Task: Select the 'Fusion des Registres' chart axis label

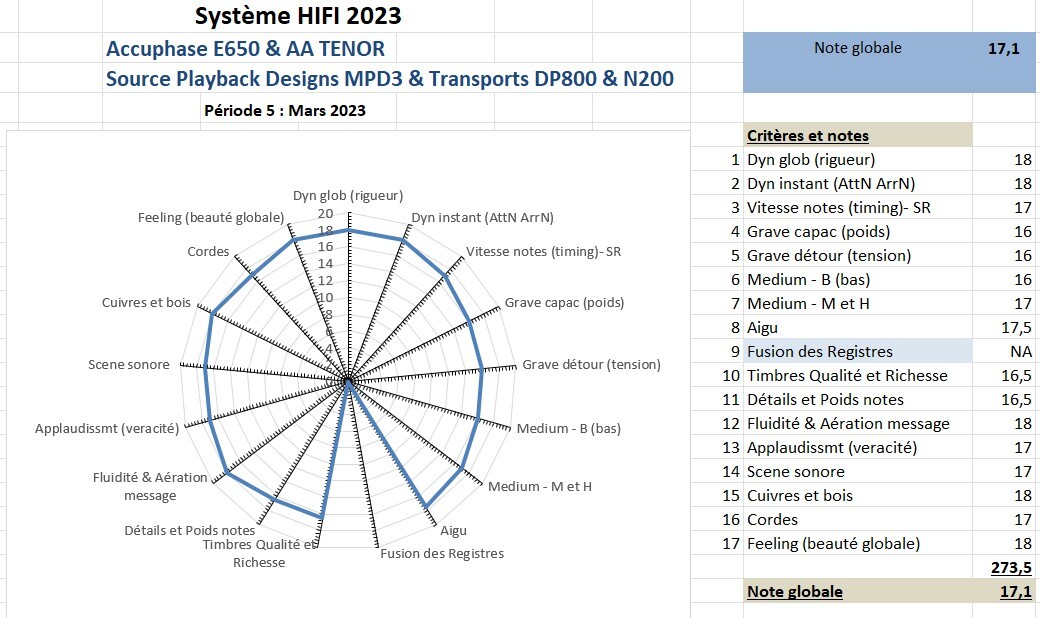Action: [x=442, y=554]
